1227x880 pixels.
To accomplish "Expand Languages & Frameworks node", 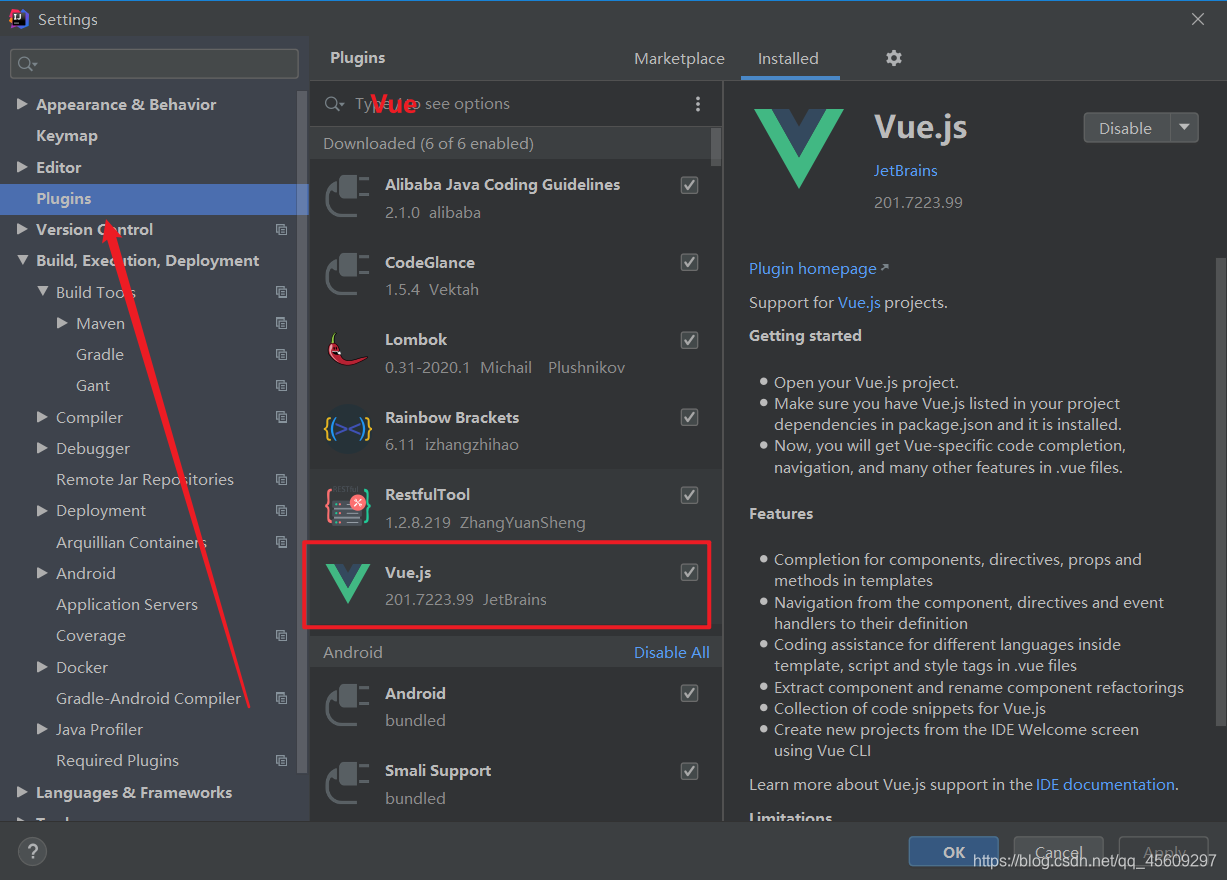I will pos(22,792).
